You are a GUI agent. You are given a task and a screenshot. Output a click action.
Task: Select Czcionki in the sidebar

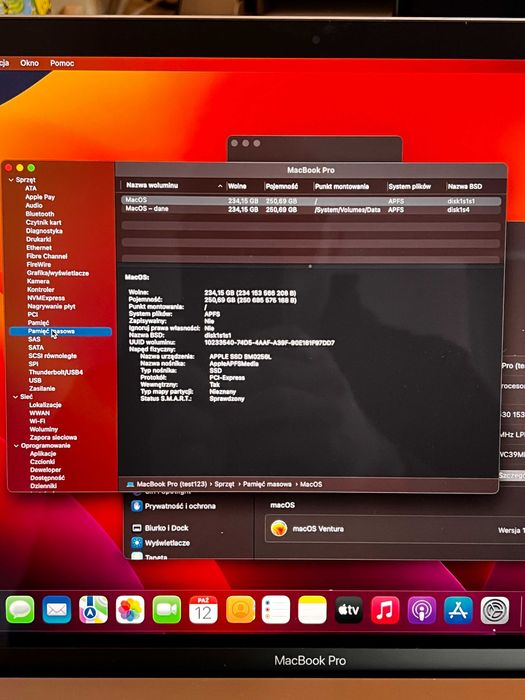click(42, 462)
